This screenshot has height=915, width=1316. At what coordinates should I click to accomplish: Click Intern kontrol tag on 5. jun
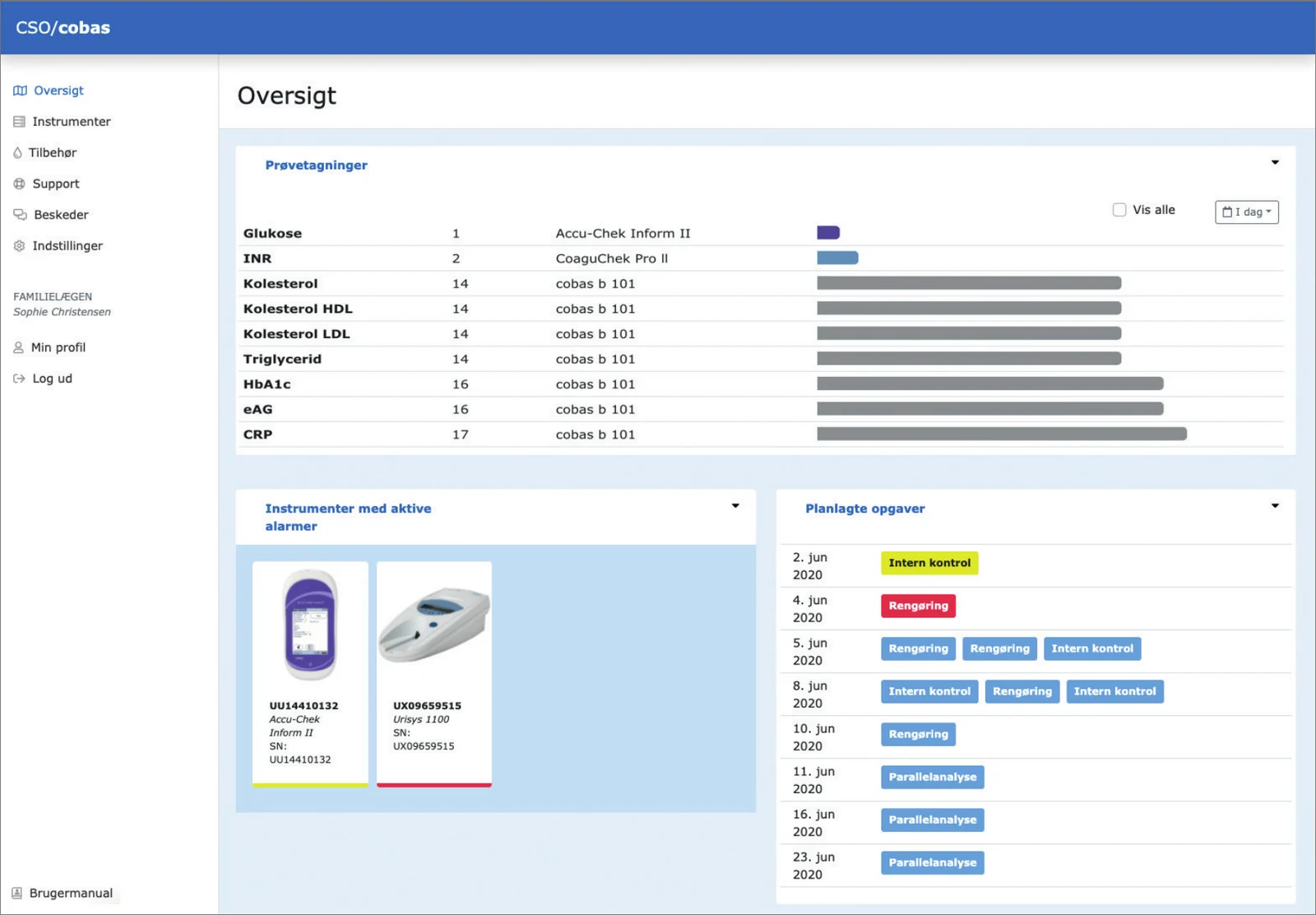coord(1092,649)
